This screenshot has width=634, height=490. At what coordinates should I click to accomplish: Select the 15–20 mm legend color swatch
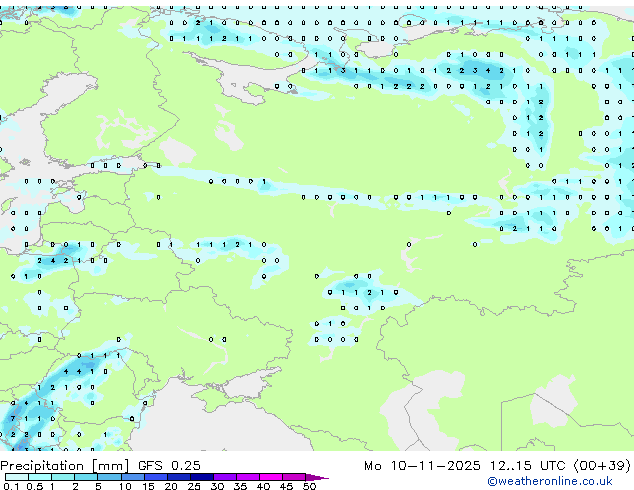coord(156,477)
